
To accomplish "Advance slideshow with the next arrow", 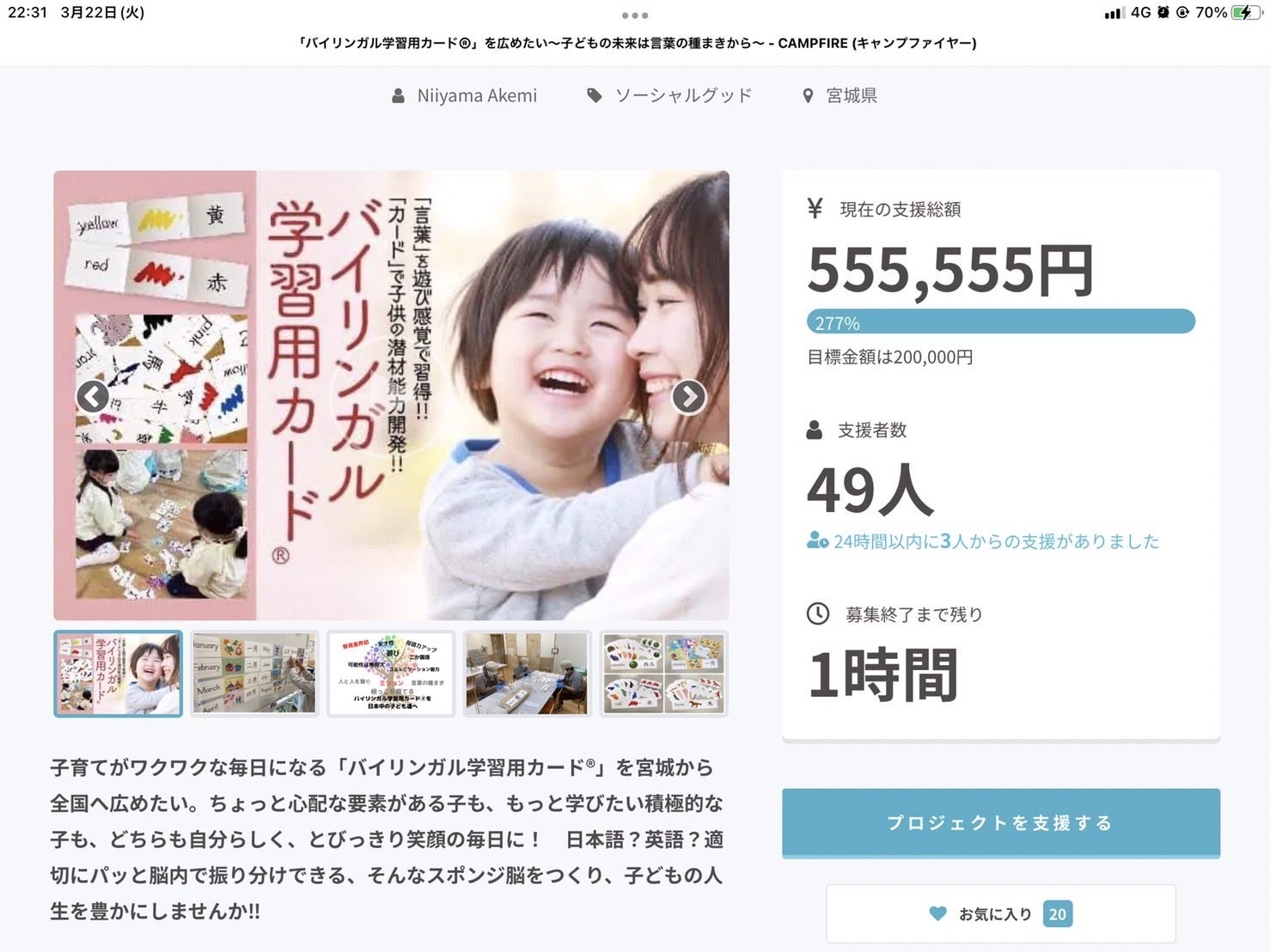I will 688,396.
